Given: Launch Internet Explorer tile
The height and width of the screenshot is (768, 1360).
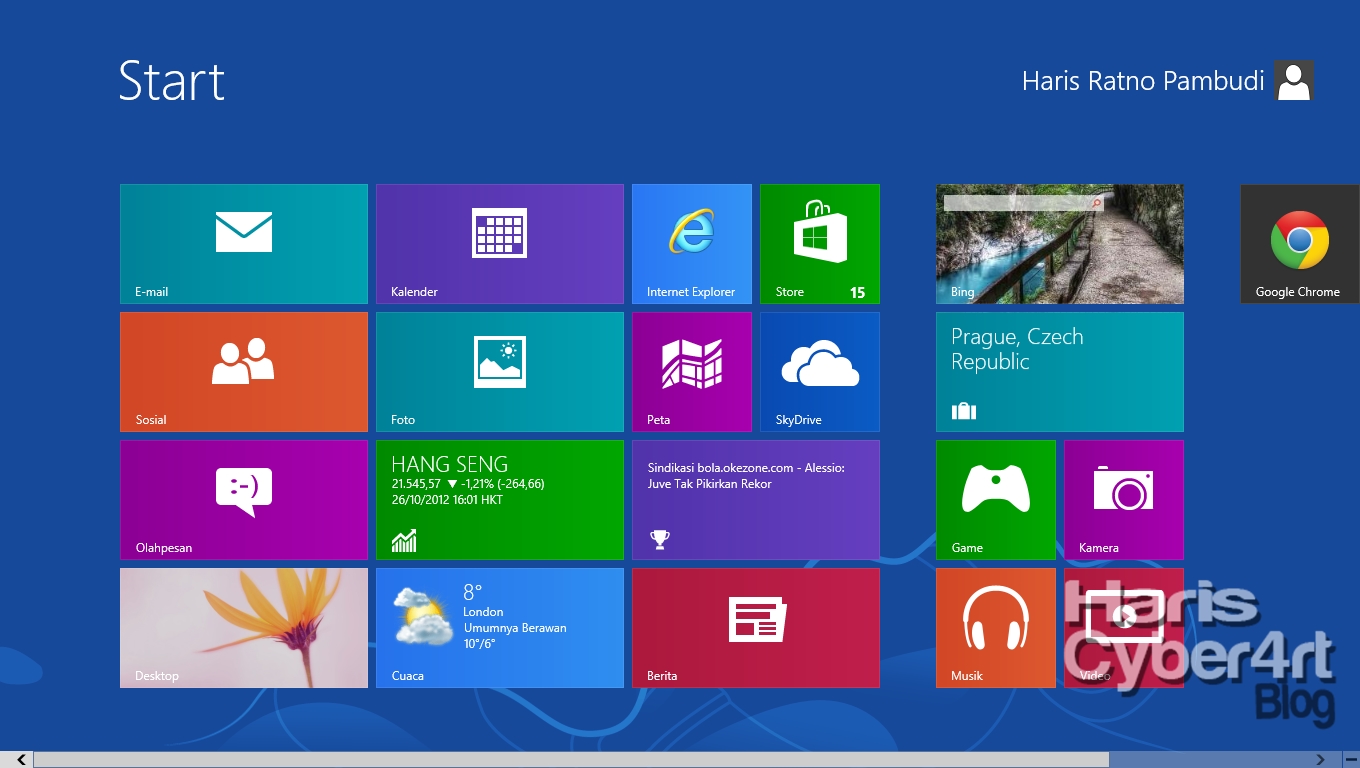Looking at the screenshot, I should 692,244.
